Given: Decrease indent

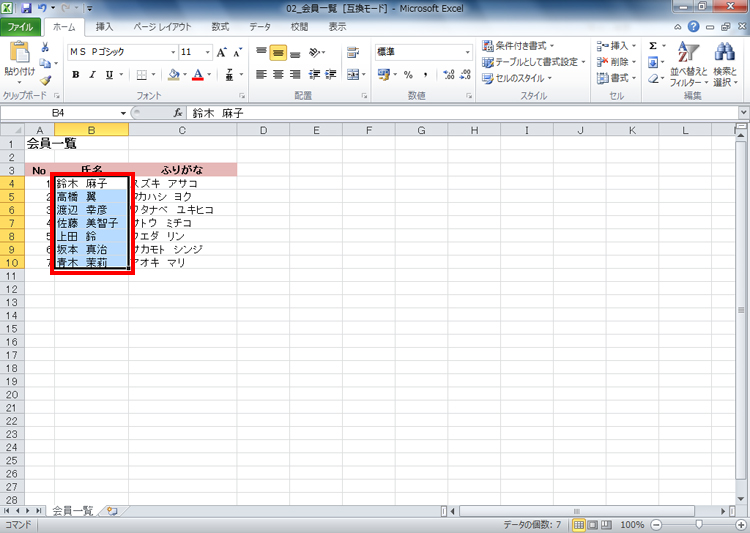Looking at the screenshot, I should click(314, 75).
